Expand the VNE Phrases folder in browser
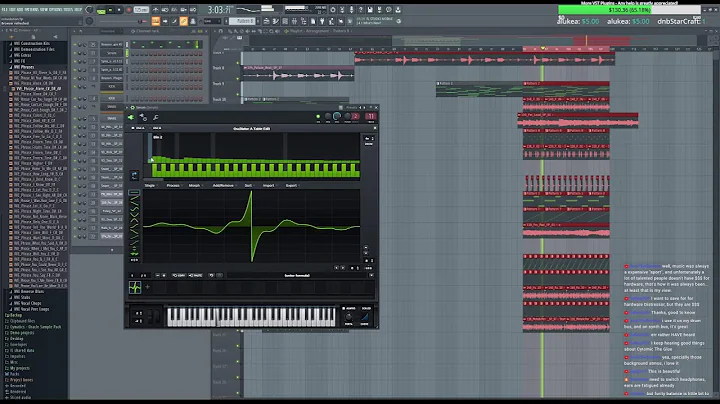 point(22,67)
